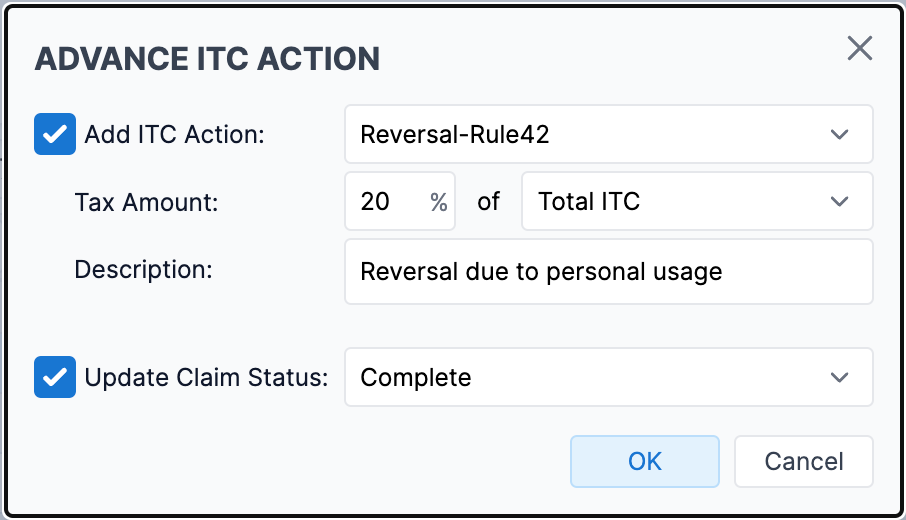Click the ADVANCE ITC ACTION title
Image resolution: width=906 pixels, height=520 pixels.
tap(207, 58)
